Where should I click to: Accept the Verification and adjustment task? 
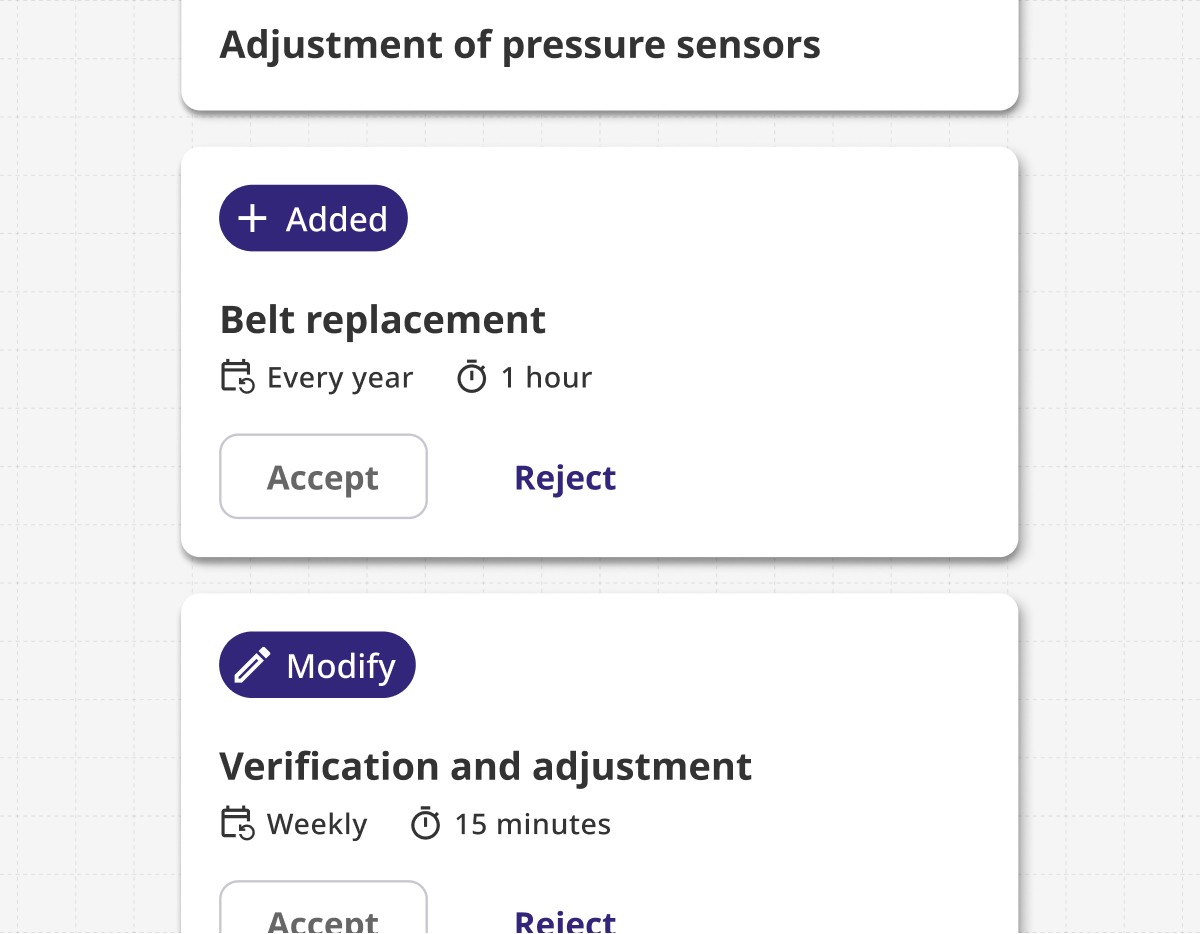tap(323, 918)
